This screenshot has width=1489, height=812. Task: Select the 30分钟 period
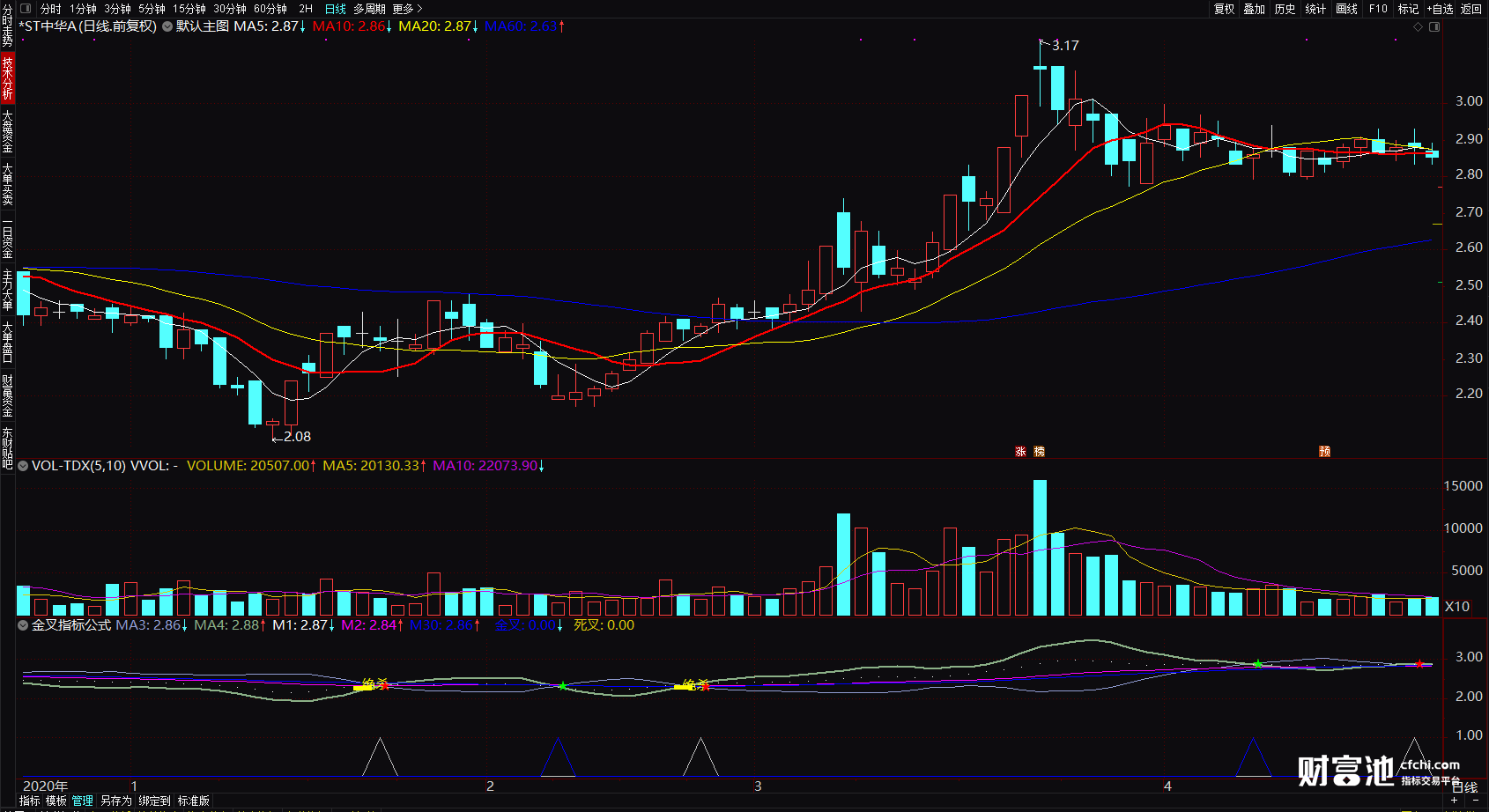[x=230, y=9]
